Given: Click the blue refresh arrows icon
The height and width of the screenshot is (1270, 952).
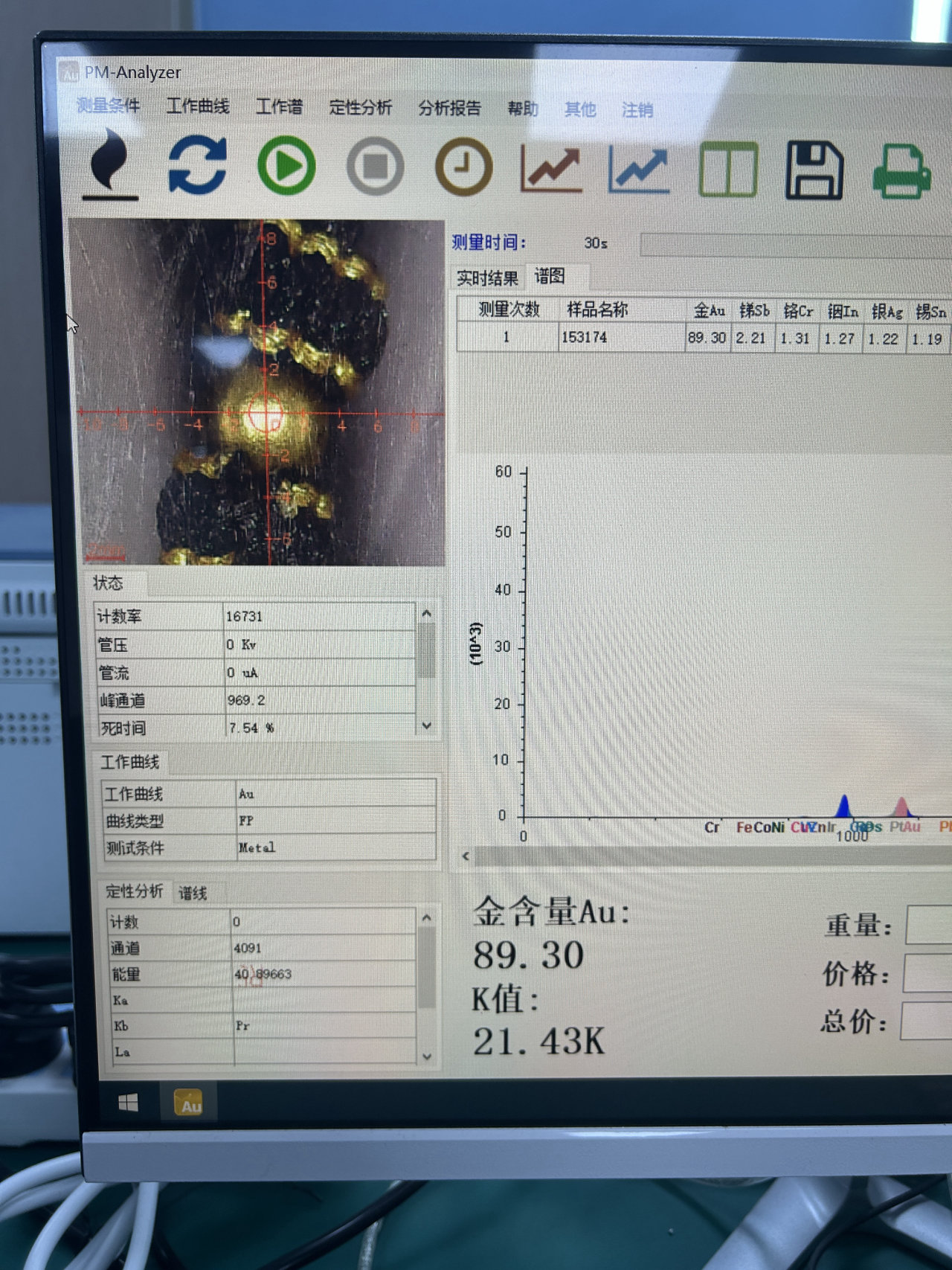Looking at the screenshot, I should [x=197, y=166].
